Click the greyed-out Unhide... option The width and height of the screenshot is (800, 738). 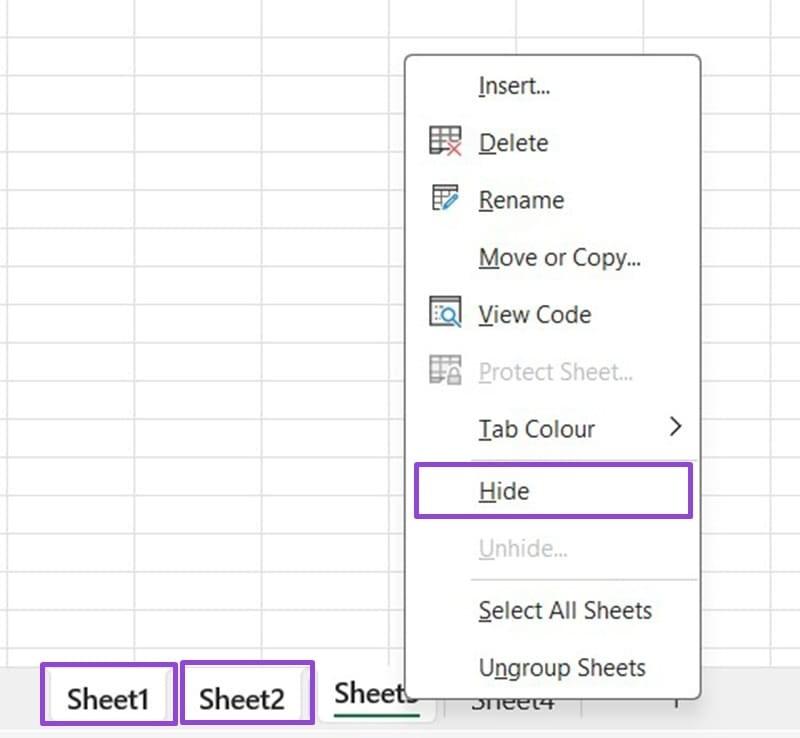point(523,549)
